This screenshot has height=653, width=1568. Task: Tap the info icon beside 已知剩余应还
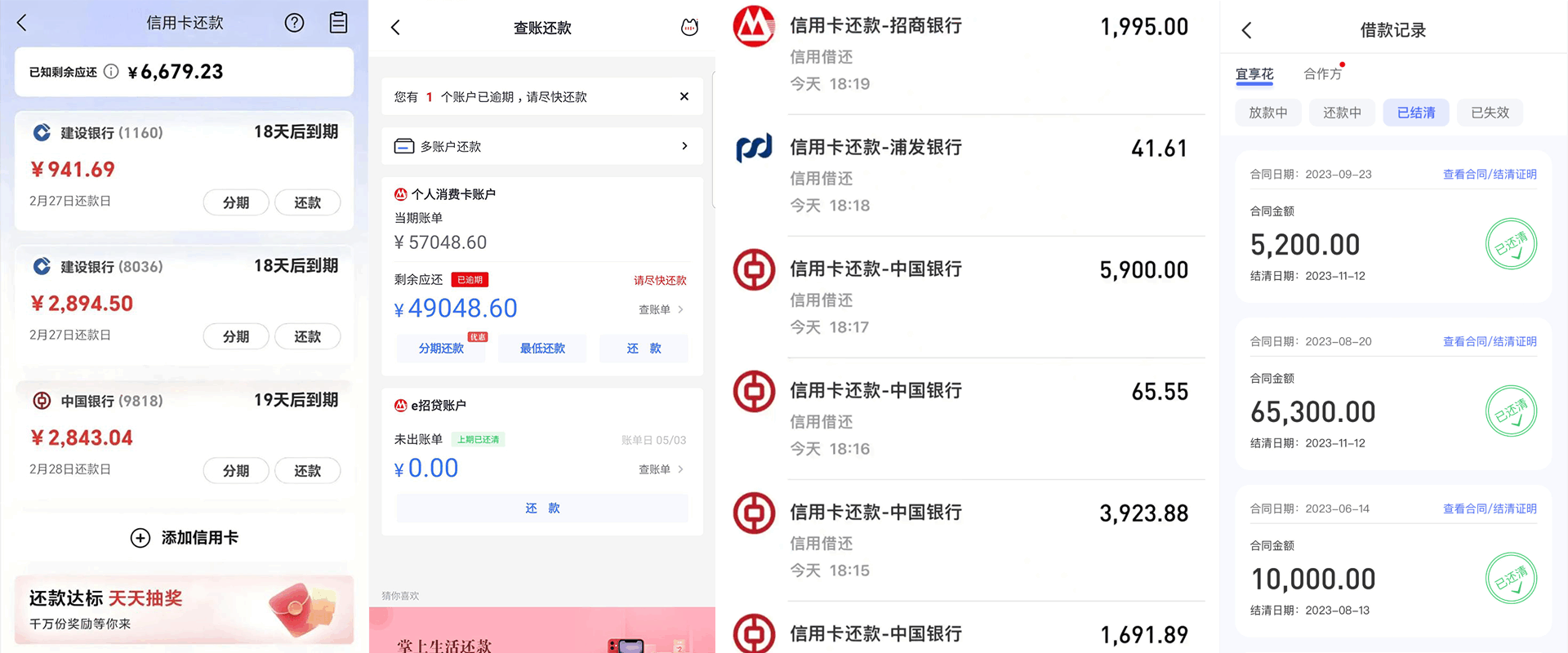[111, 72]
